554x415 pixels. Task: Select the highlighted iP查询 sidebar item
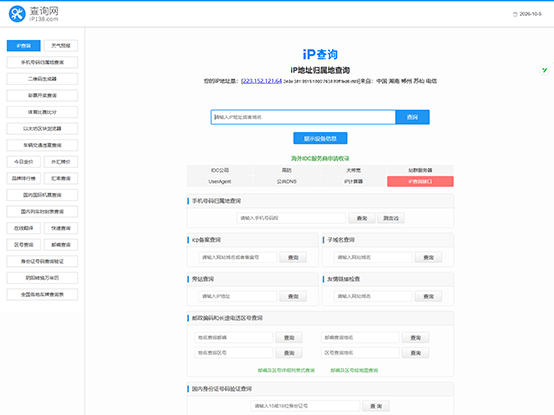24,46
